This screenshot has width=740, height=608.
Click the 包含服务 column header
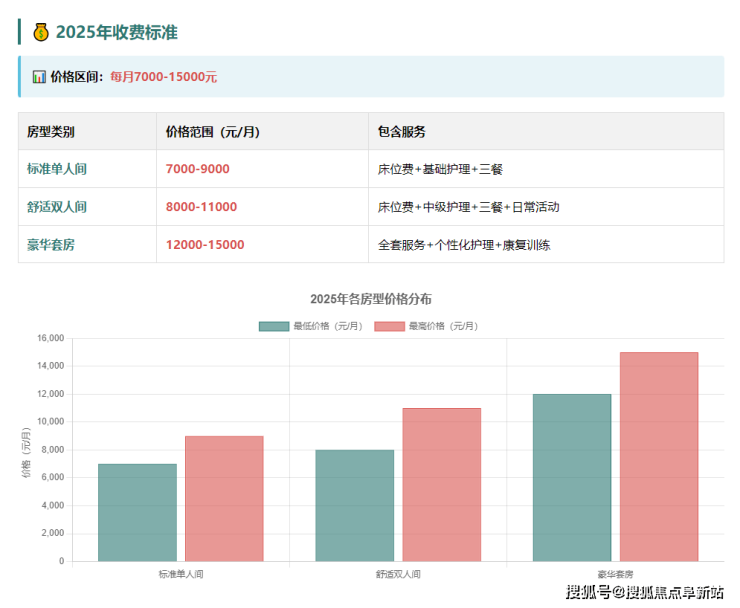click(402, 131)
